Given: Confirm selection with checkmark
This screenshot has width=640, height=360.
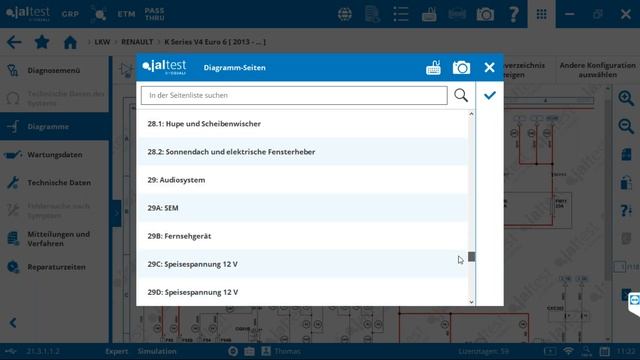Looking at the screenshot, I should (490, 95).
